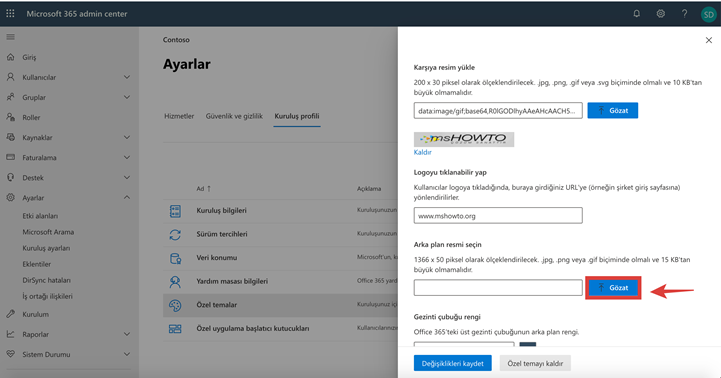Screen dimensions: 721x378
Task: Open Microsoft Arama in sidebar
Action: click(x=48, y=232)
